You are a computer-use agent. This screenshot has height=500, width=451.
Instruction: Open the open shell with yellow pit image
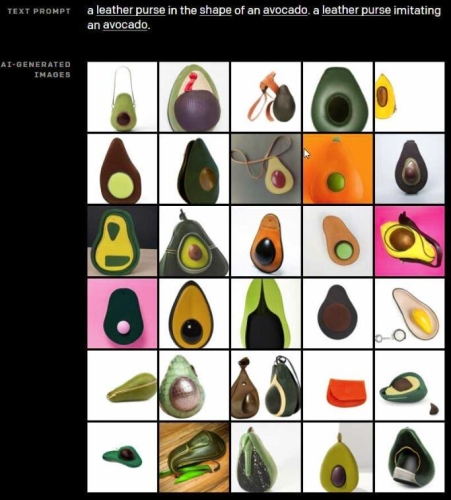click(410, 313)
